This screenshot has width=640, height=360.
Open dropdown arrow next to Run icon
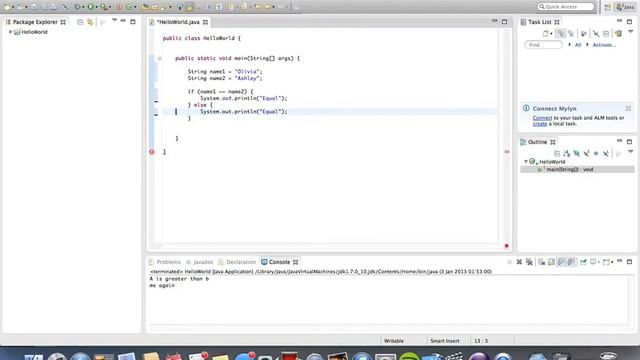coord(97,7)
